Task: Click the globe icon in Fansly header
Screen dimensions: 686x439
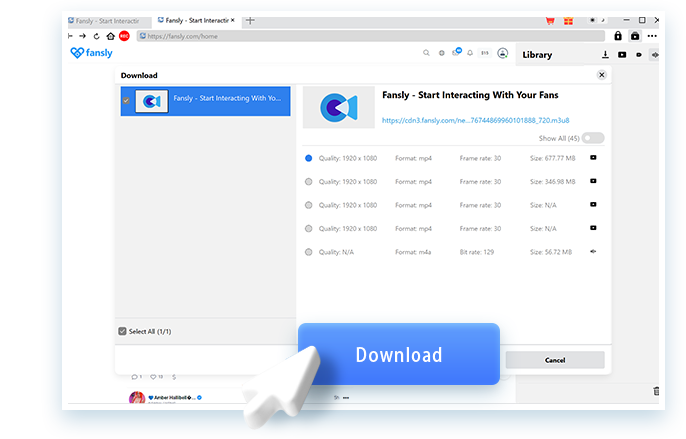Action: pyautogui.click(x=441, y=53)
